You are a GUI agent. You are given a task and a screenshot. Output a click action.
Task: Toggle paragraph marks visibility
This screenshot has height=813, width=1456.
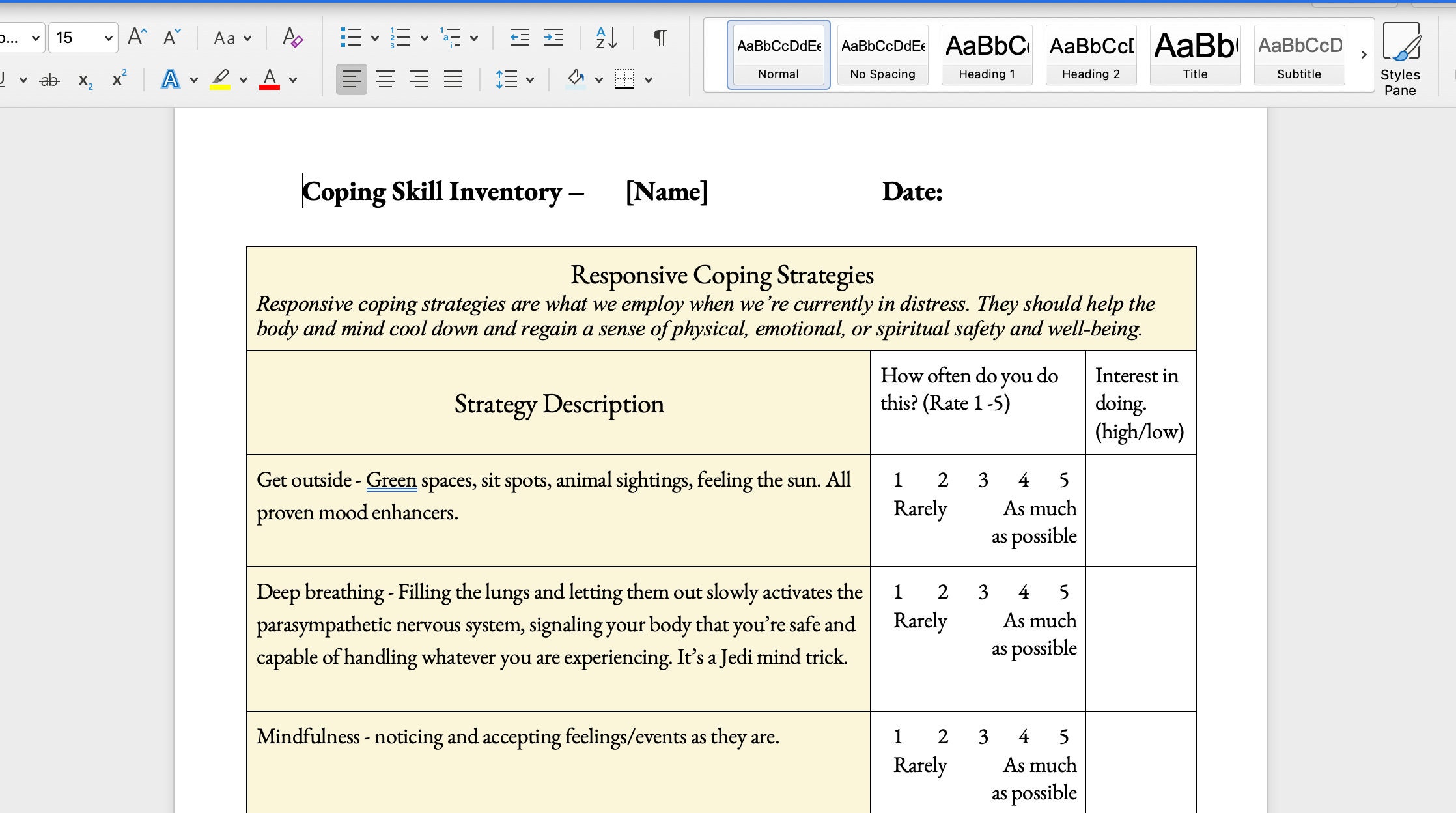[659, 37]
